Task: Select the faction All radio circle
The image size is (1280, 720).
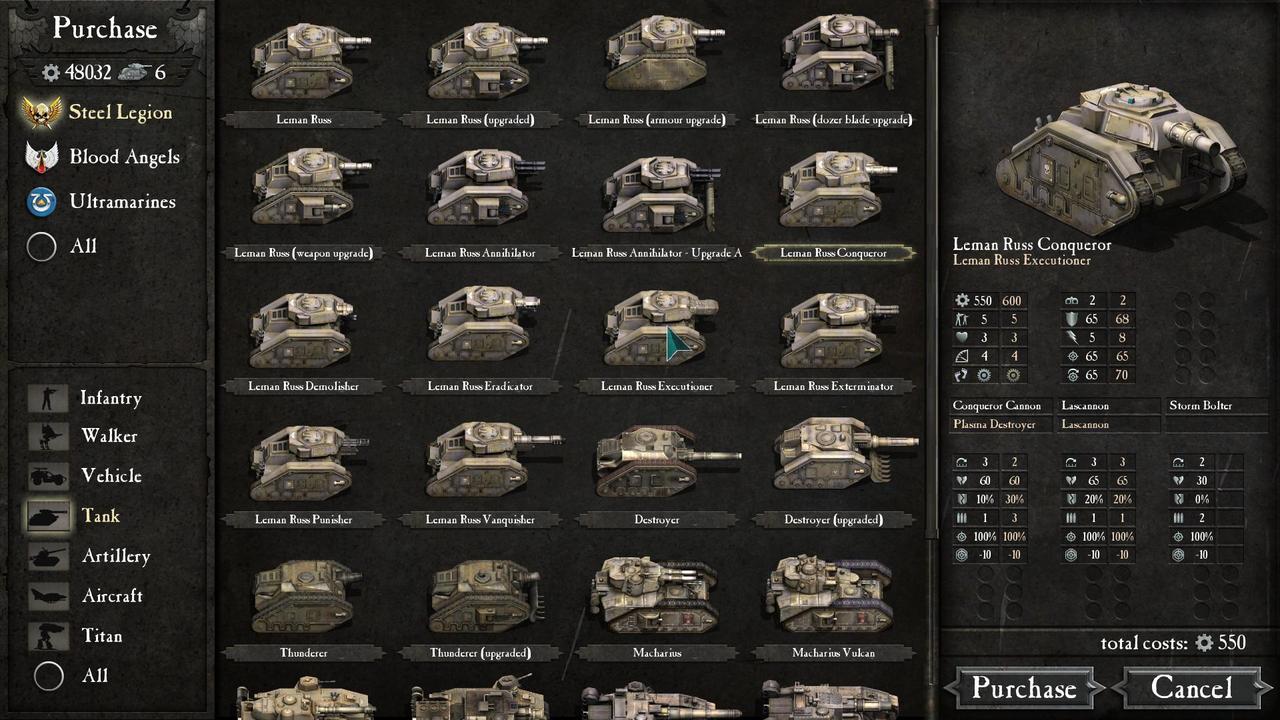Action: (42, 246)
